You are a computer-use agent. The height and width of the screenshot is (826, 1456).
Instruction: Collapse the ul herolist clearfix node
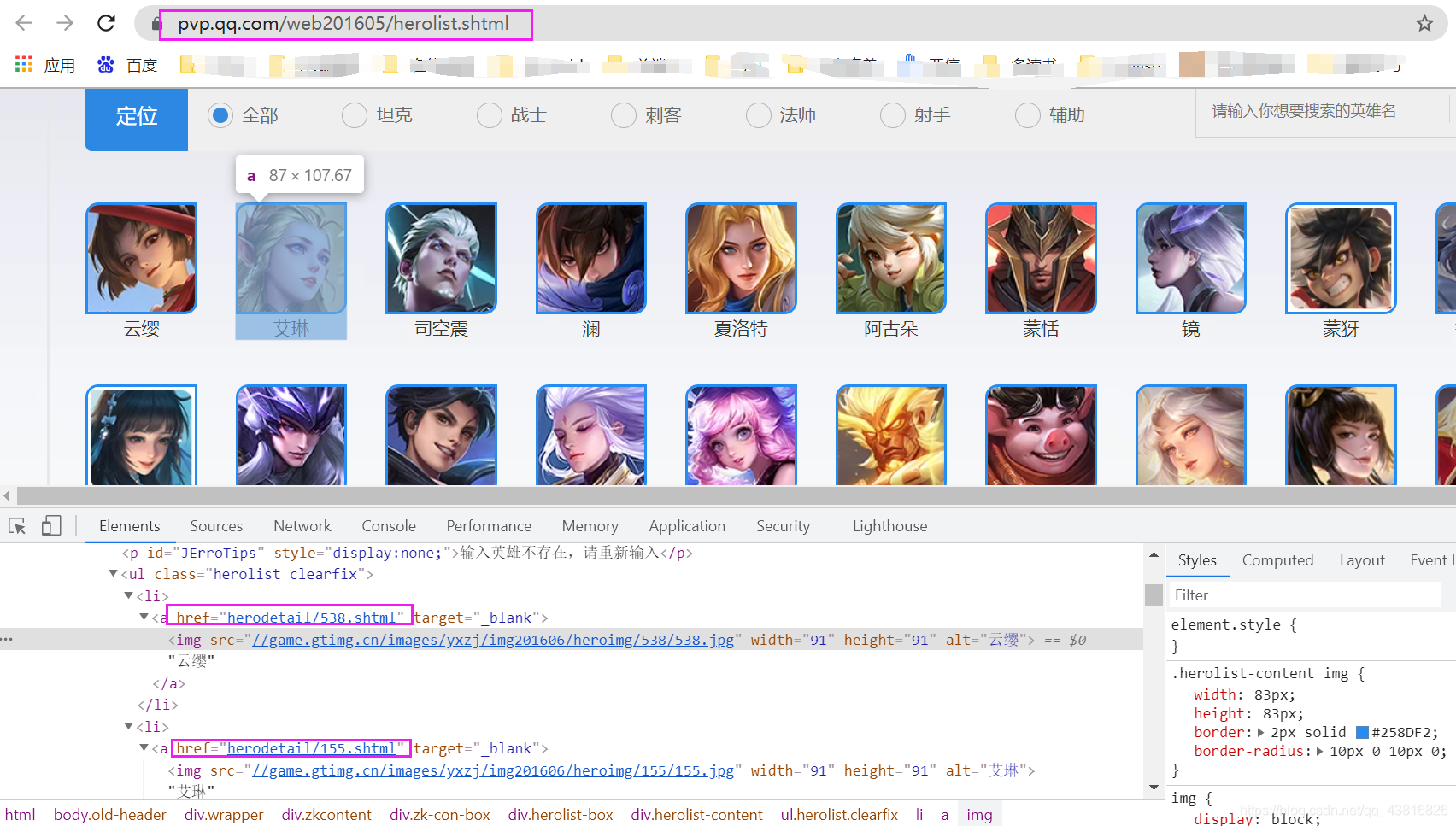(x=113, y=574)
